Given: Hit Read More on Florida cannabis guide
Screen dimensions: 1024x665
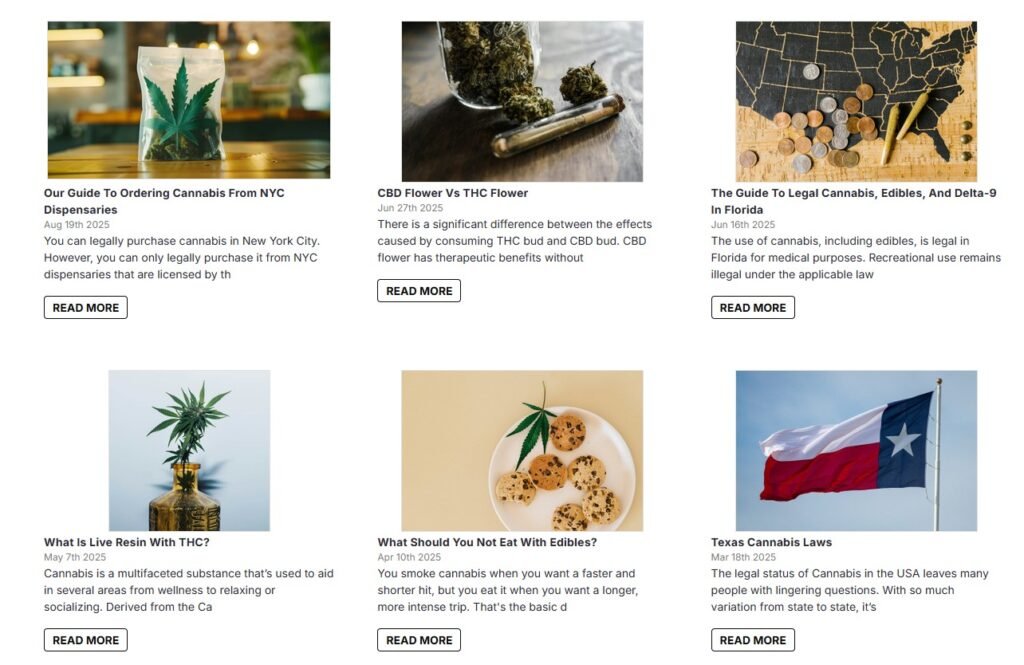Looking at the screenshot, I should pos(753,308).
